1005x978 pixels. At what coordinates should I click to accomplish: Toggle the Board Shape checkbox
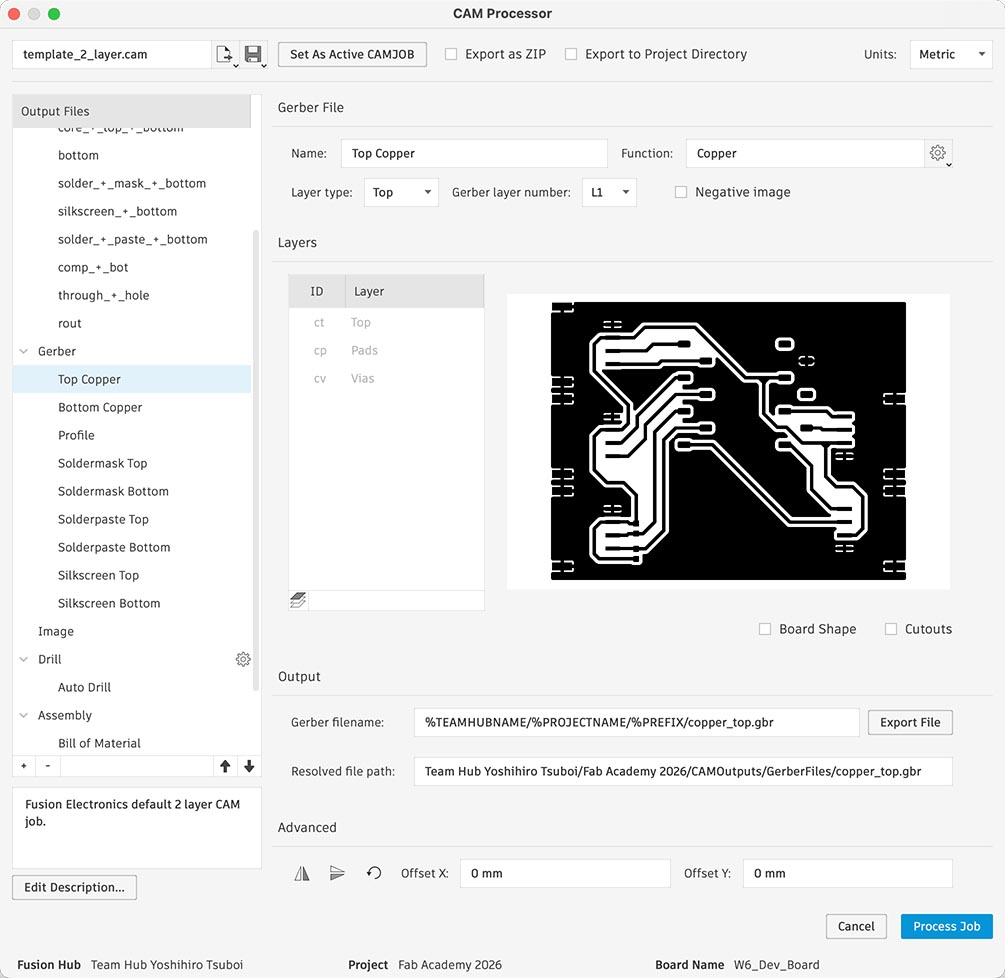[765, 629]
